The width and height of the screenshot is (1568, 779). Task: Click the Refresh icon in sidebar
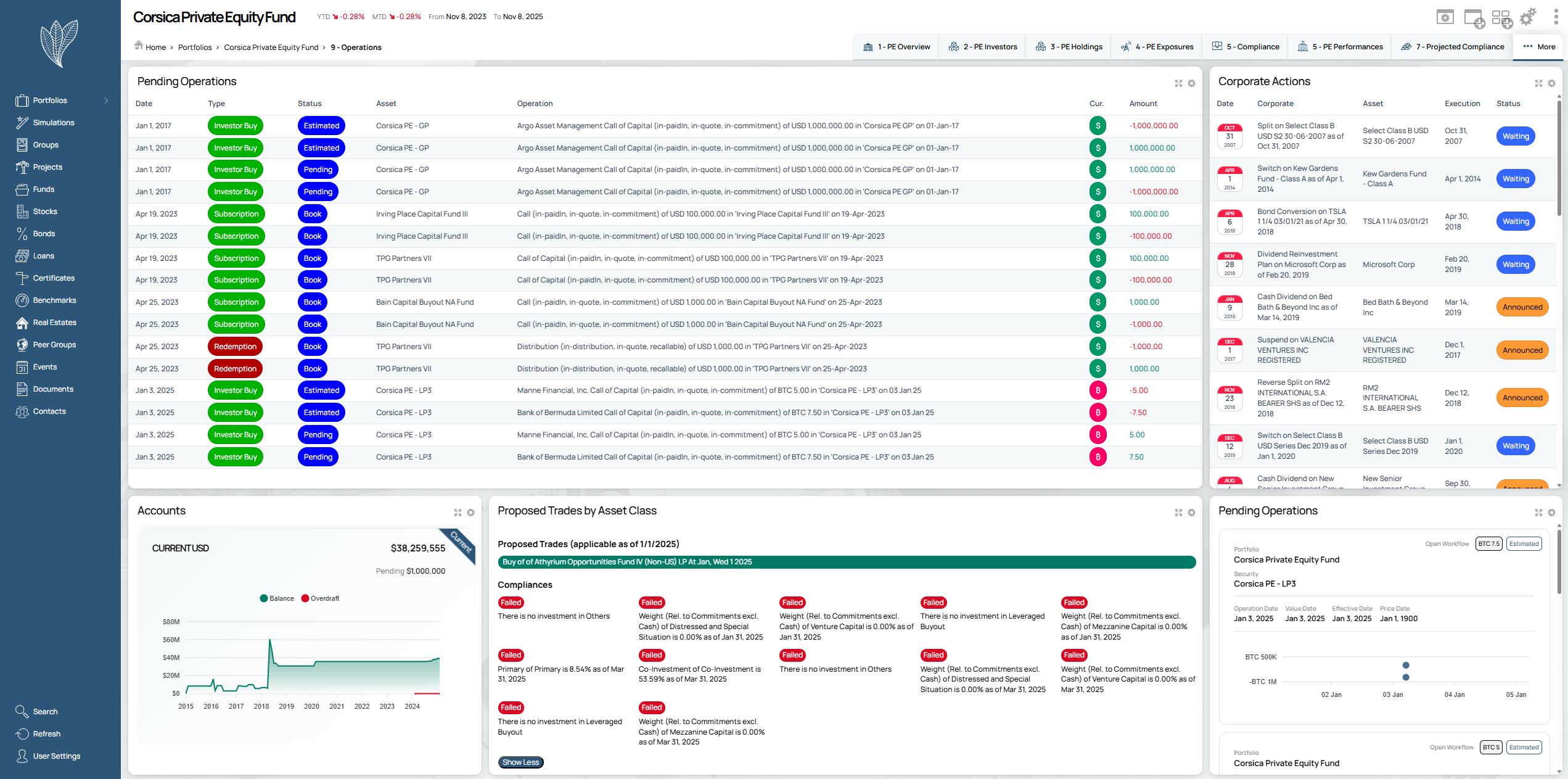pos(22,734)
